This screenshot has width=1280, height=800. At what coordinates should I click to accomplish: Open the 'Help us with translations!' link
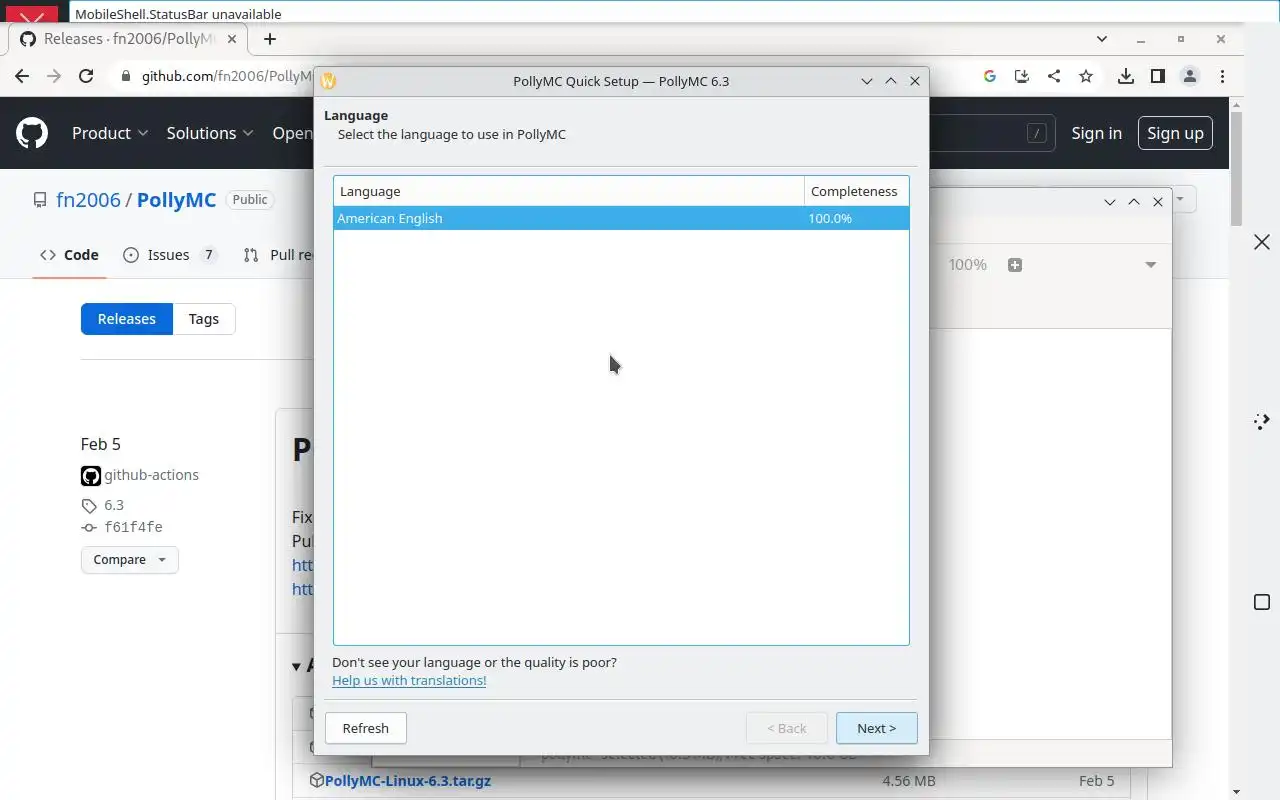pos(409,680)
